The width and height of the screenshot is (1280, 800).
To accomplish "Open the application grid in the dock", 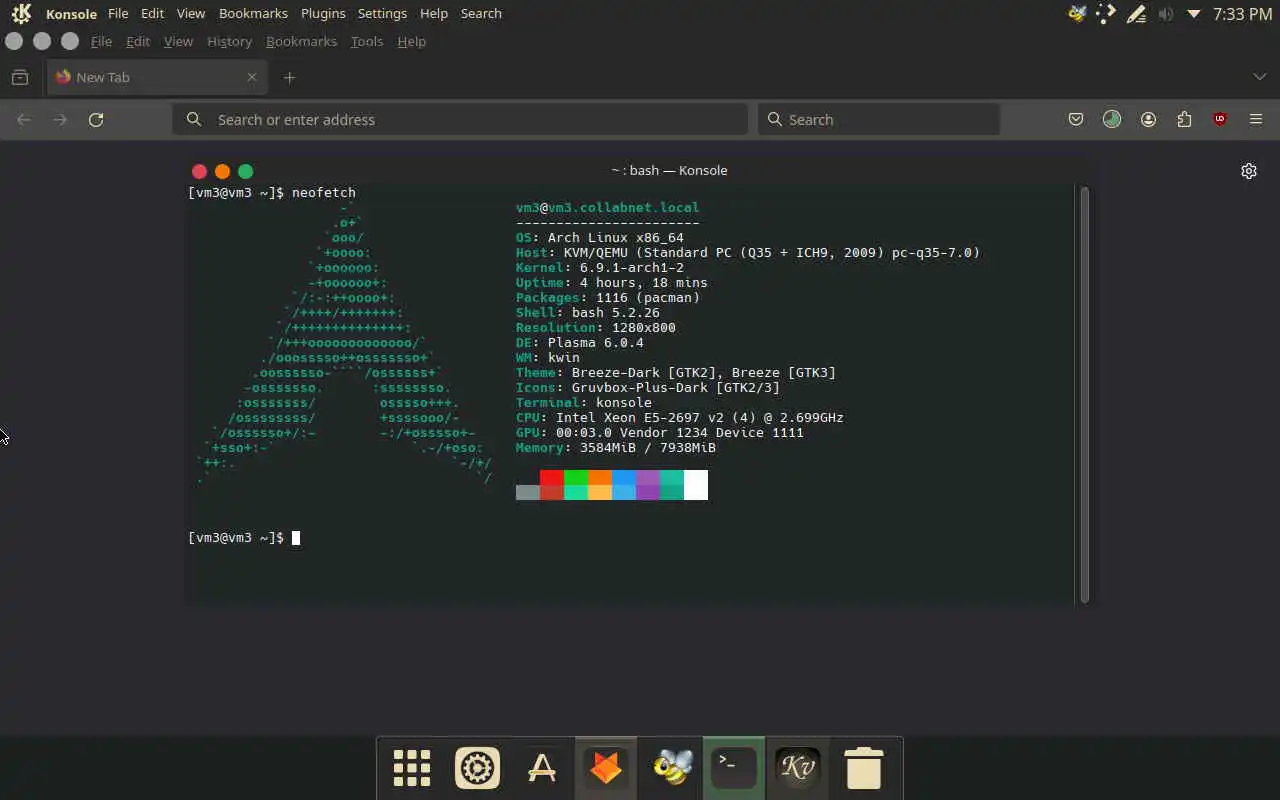I will 411,768.
